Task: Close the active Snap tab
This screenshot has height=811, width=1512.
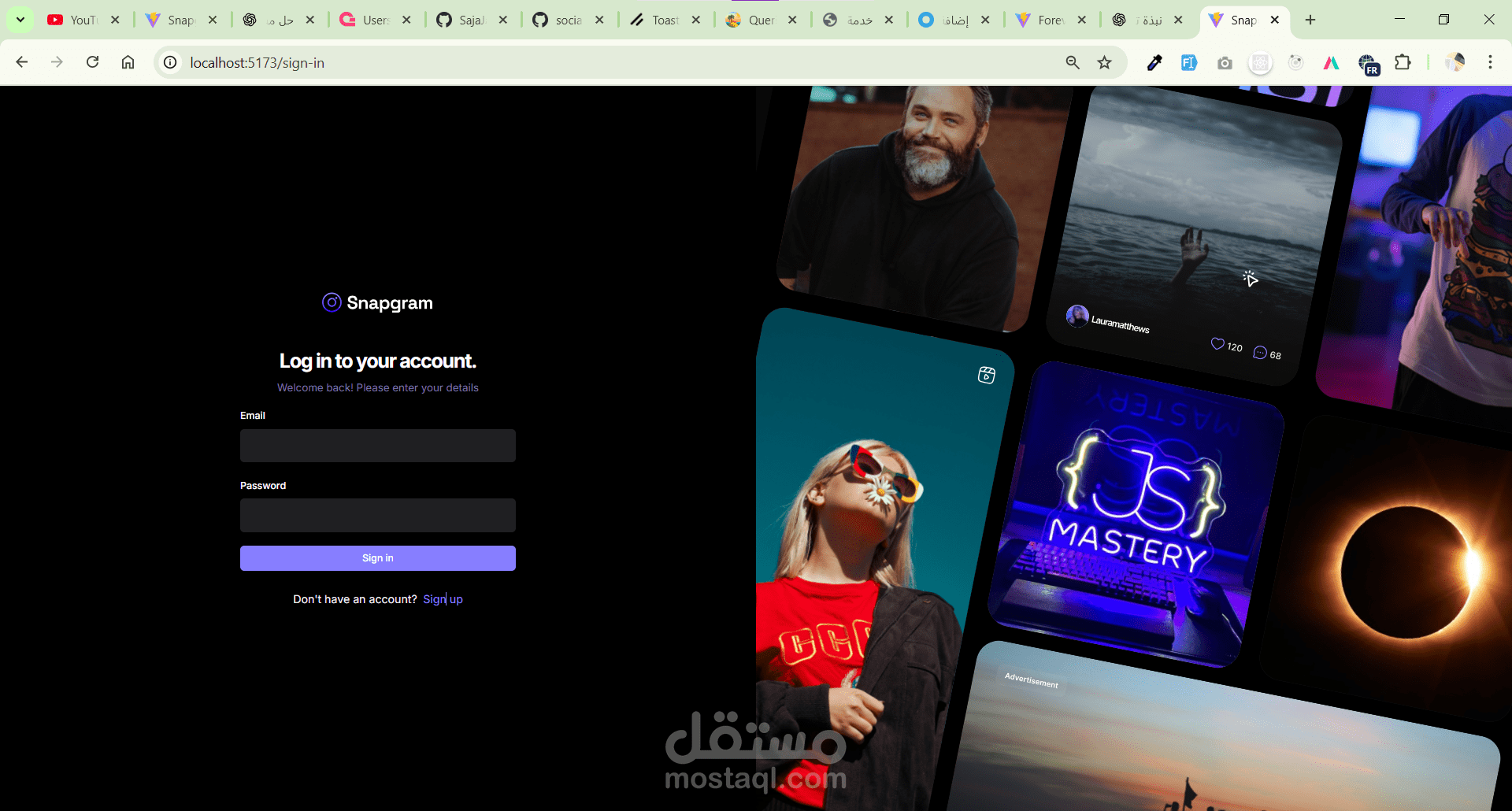Action: coord(1275,20)
